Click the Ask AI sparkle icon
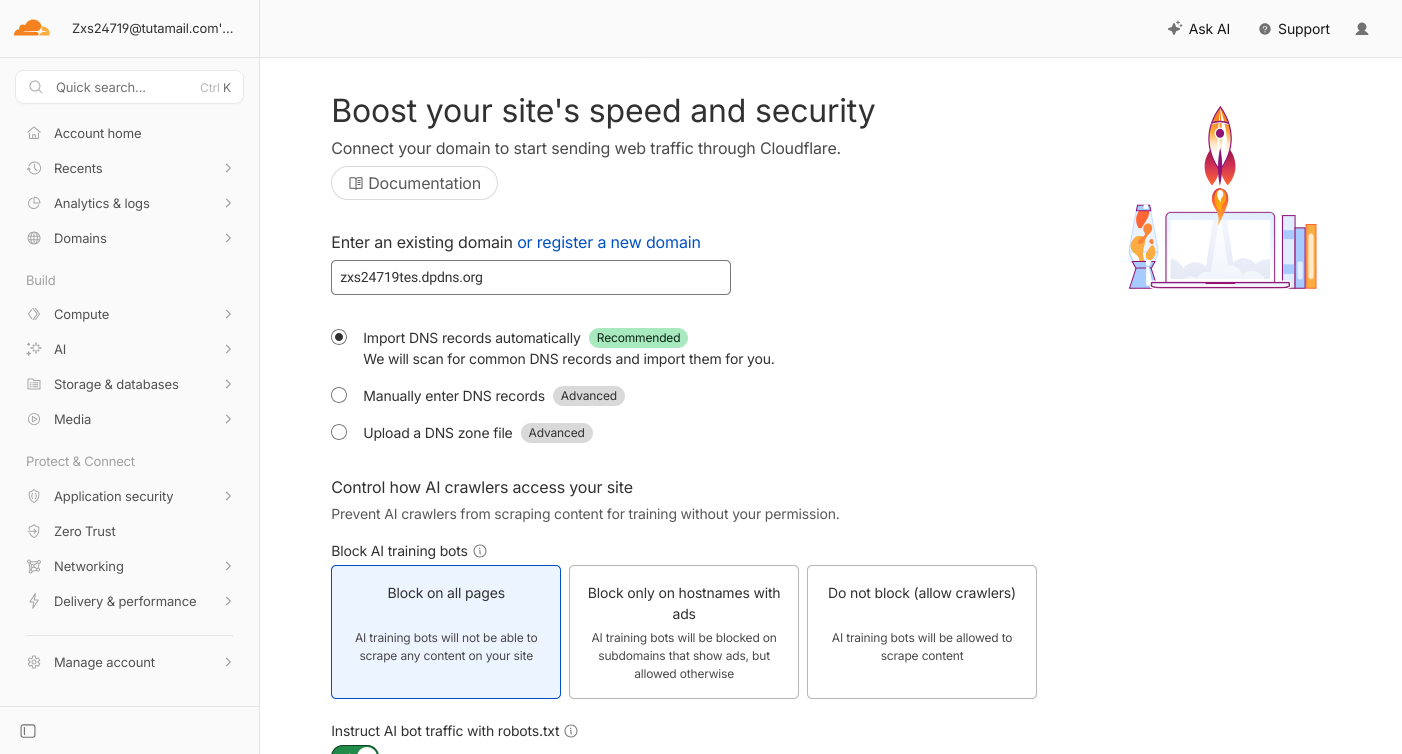 1175,29
